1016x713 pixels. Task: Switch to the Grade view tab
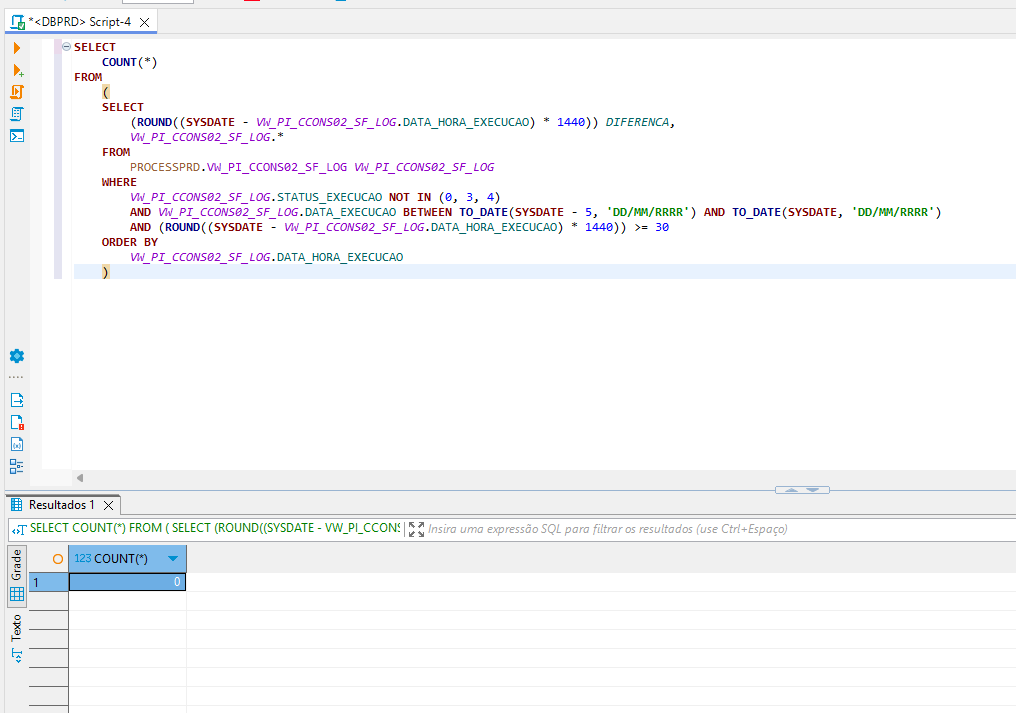17,564
